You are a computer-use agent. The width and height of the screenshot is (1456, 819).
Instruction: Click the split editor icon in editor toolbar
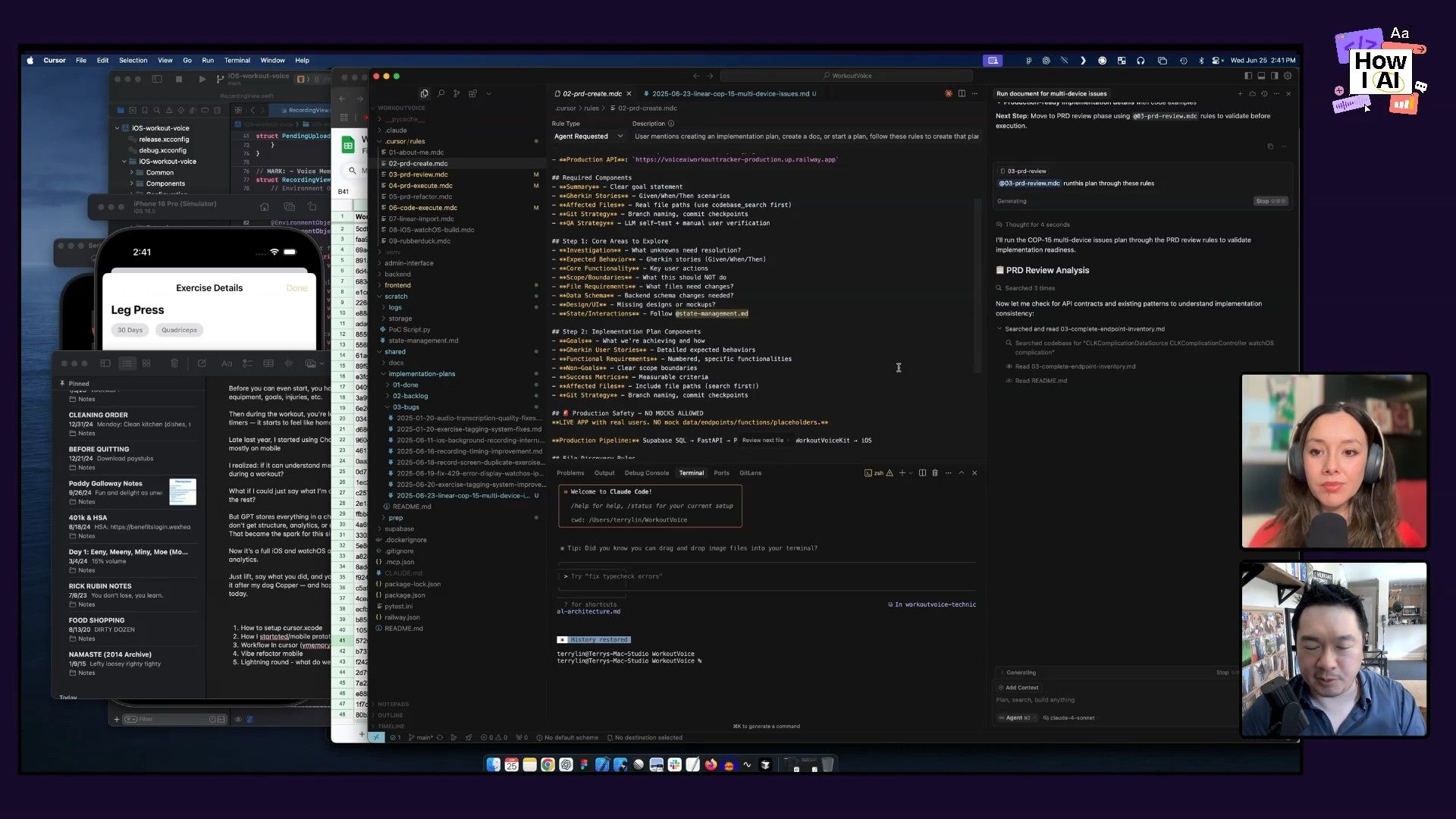tap(962, 93)
